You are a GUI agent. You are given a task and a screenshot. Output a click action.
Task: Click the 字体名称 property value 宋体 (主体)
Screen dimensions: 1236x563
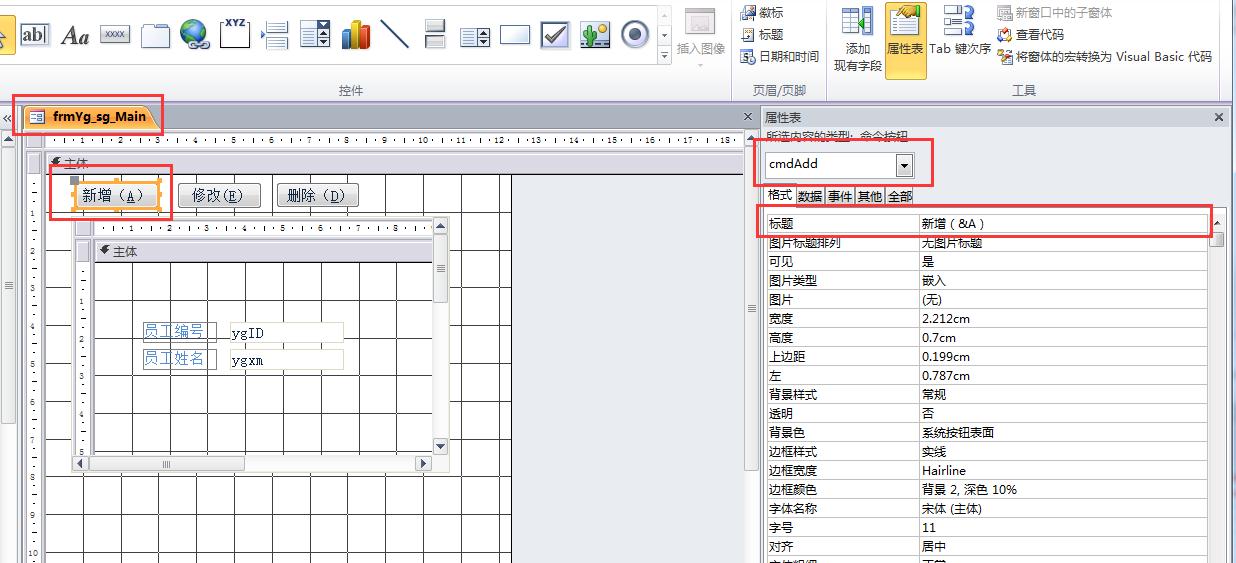pyautogui.click(x=1063, y=509)
